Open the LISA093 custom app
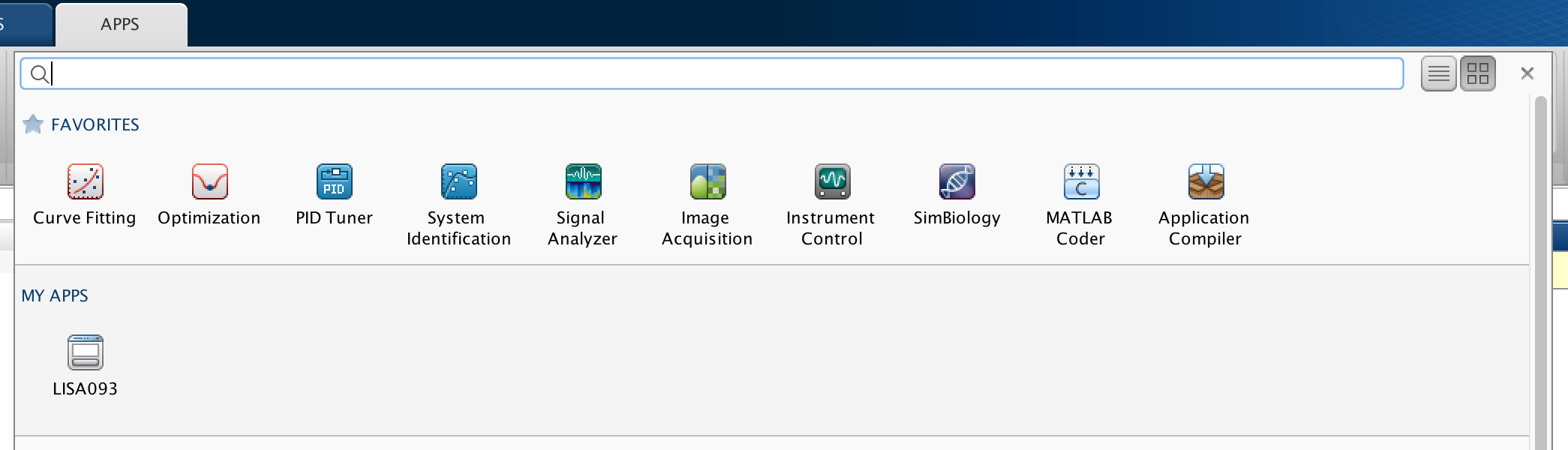The height and width of the screenshot is (450, 1568). click(85, 353)
